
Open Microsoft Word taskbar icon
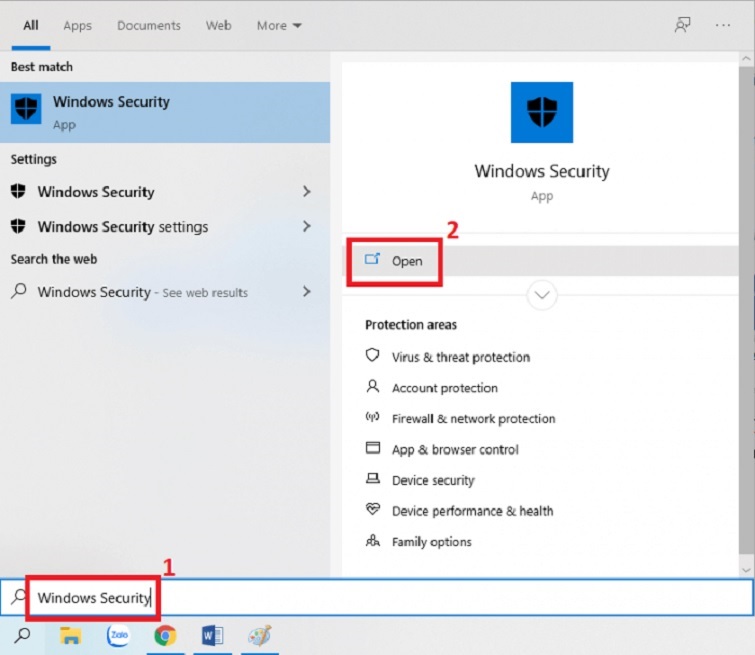pos(212,636)
